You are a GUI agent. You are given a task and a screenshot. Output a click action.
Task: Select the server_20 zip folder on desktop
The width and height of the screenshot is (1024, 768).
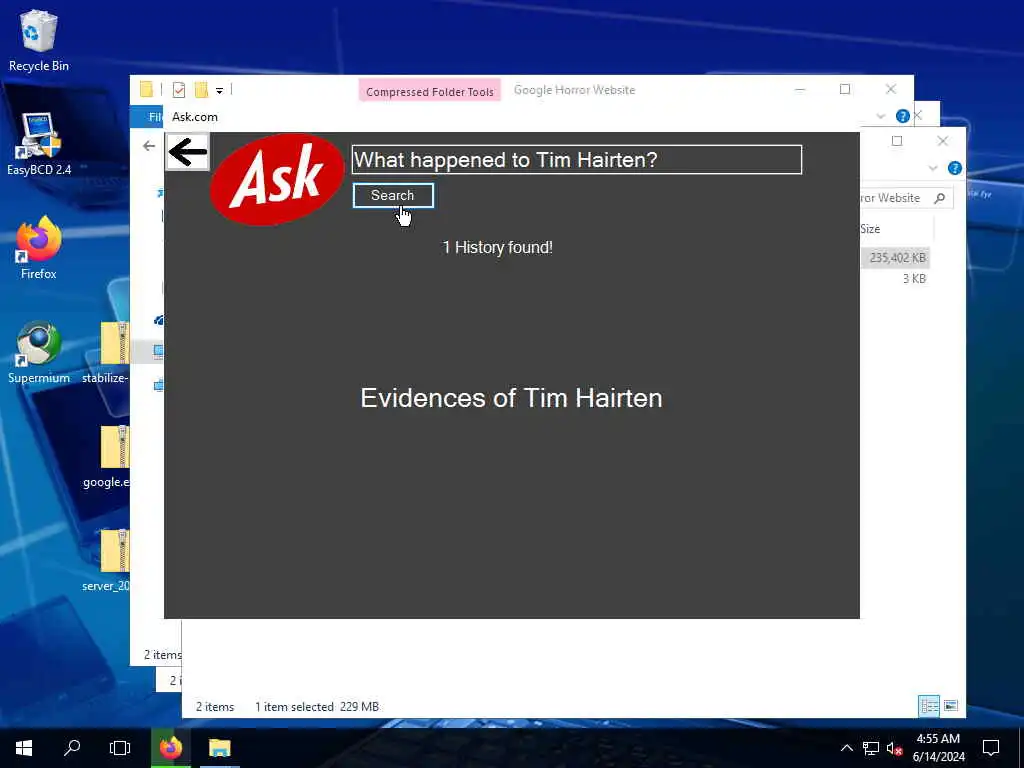tap(106, 560)
